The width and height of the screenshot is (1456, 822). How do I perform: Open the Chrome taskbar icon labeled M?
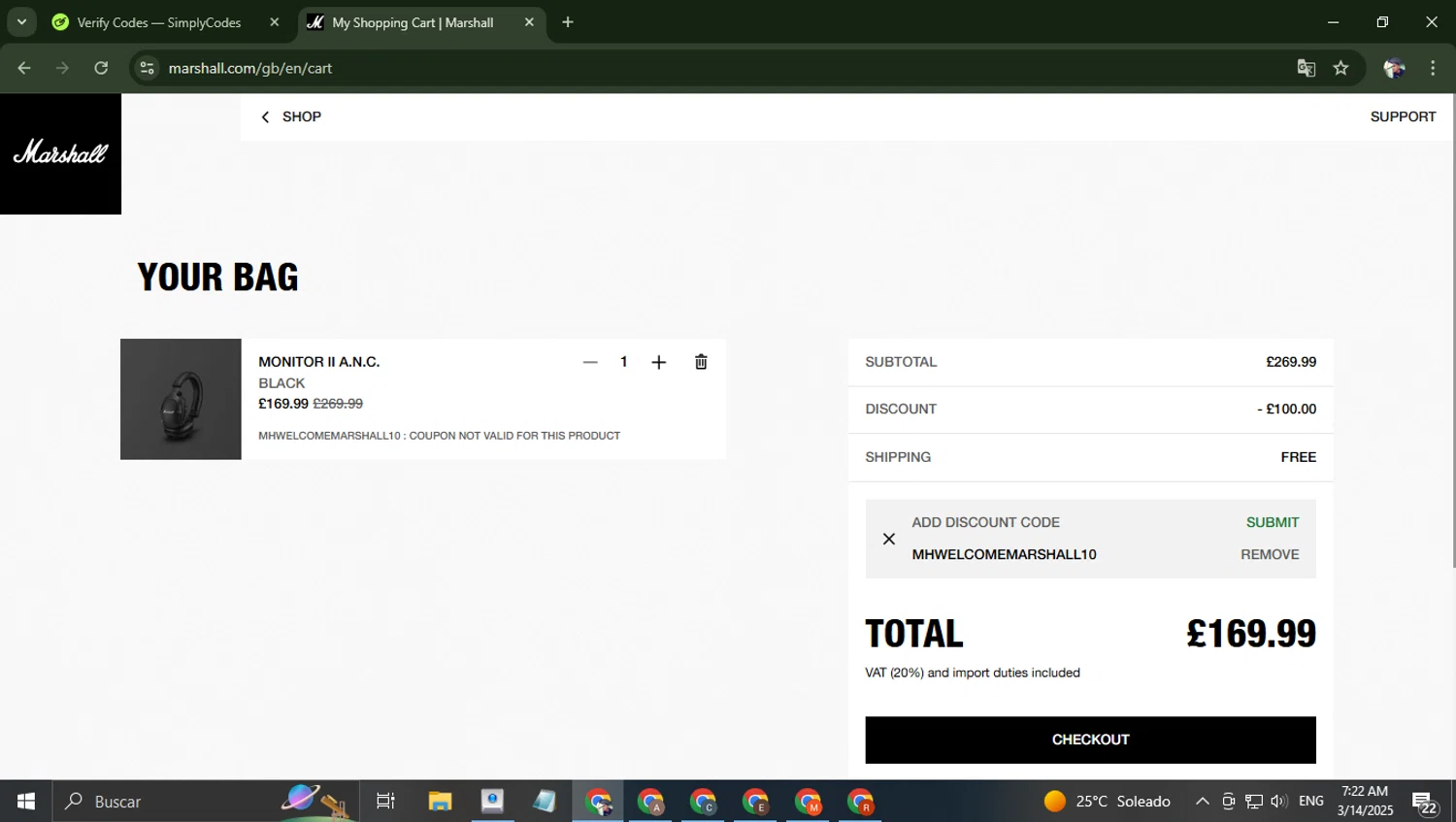tap(809, 802)
